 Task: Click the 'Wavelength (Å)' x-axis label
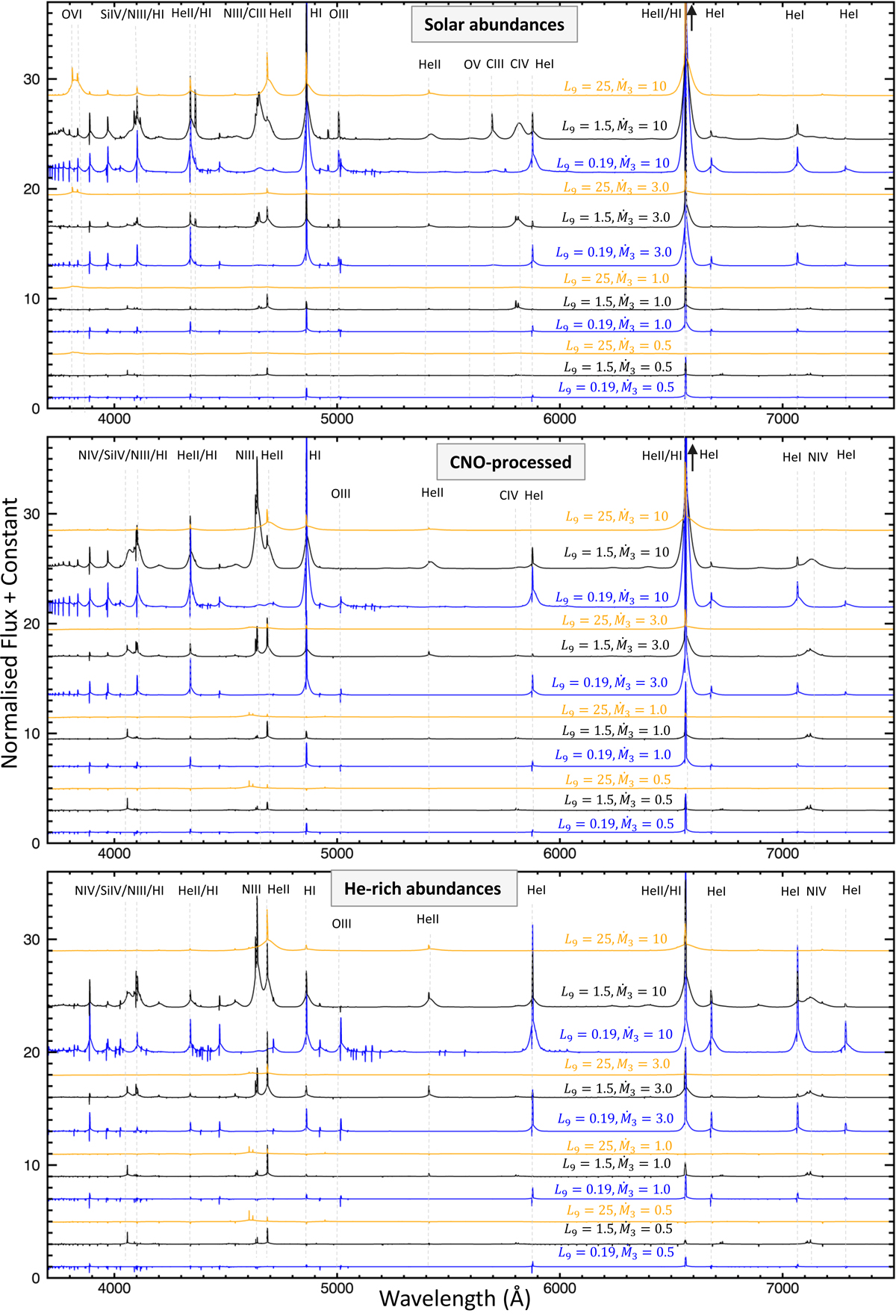point(455,1298)
